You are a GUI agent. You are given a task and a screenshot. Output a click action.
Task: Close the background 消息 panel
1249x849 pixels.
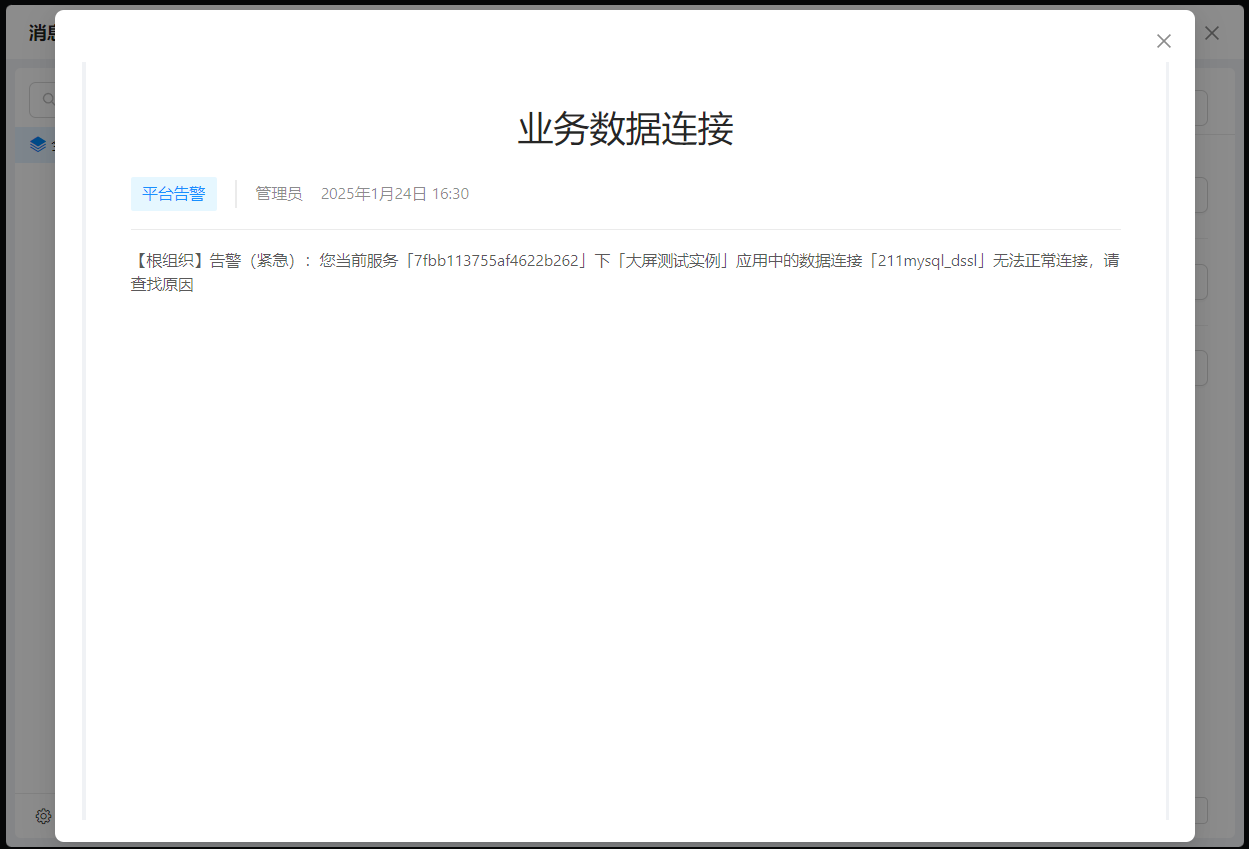tap(1212, 33)
